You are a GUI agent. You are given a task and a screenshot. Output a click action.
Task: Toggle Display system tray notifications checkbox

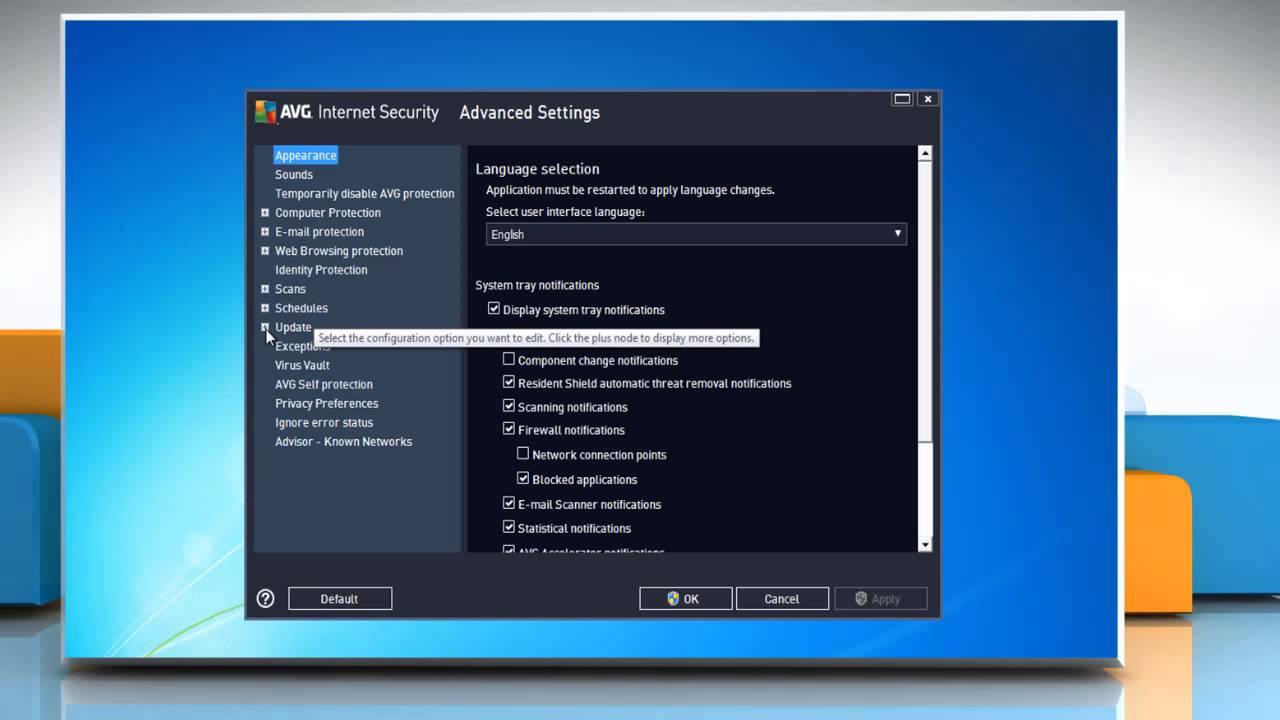(x=494, y=309)
